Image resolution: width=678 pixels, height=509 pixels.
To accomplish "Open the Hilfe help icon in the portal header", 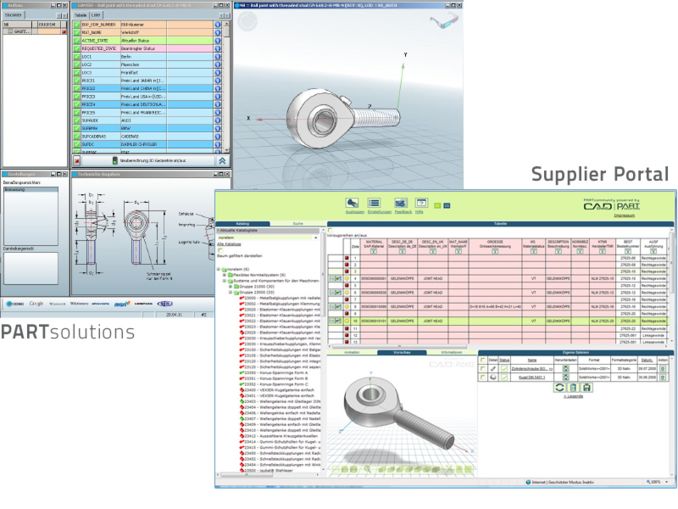I will point(421,203).
